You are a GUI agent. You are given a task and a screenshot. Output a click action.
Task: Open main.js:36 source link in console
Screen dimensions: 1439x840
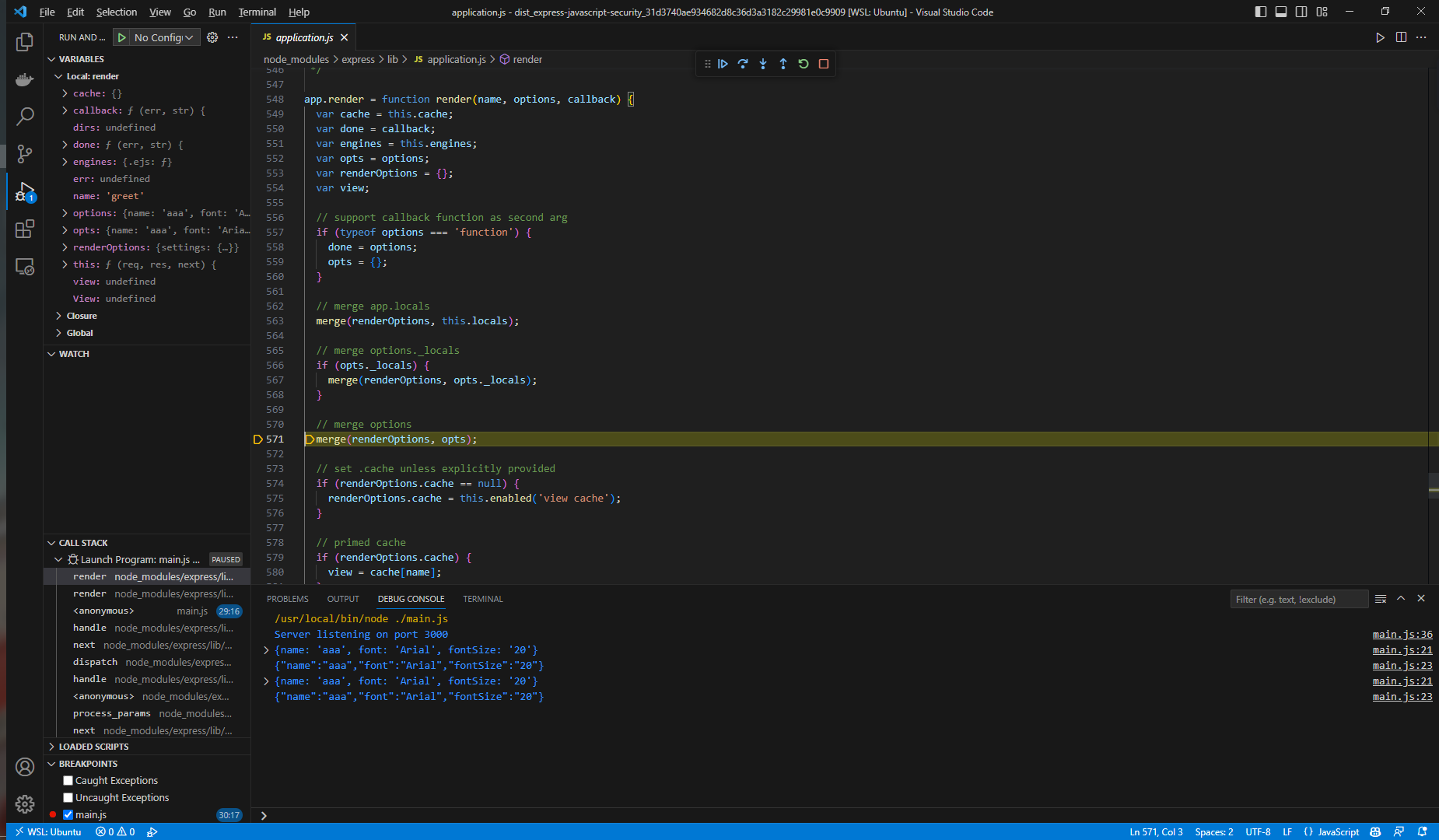[1402, 635]
